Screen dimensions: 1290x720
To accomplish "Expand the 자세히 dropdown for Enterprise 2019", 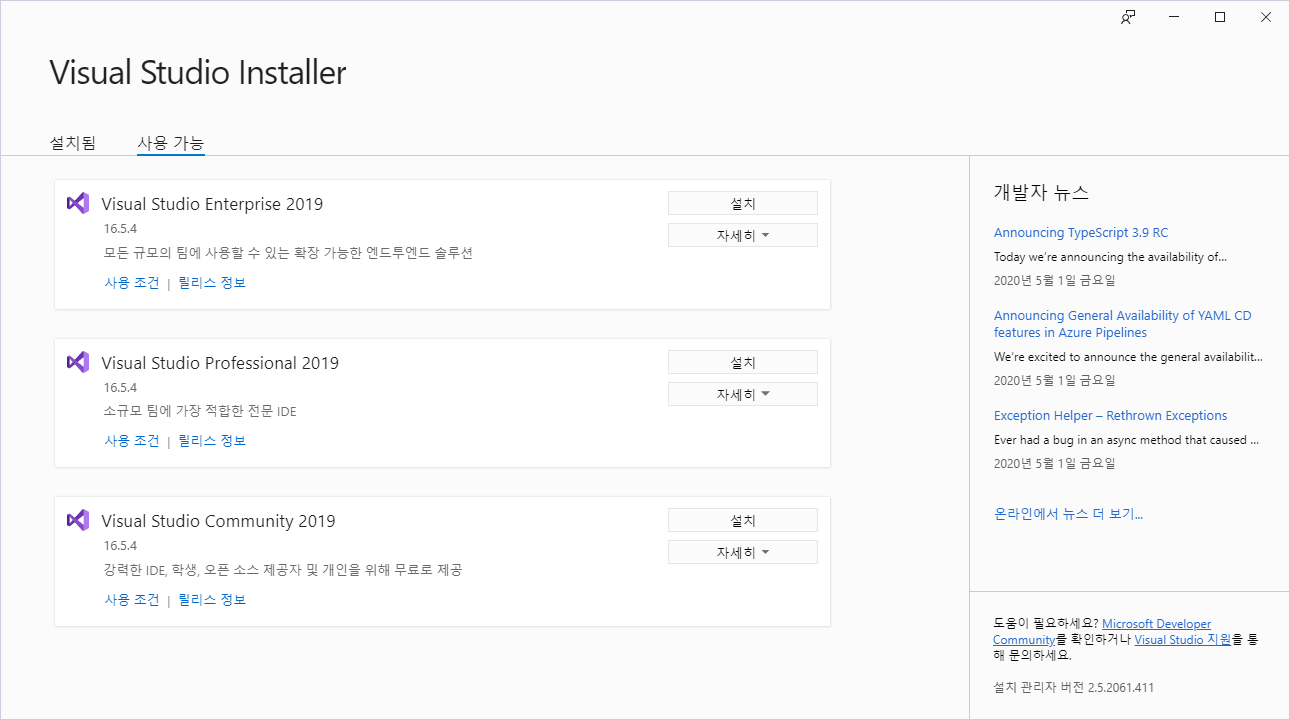I will (x=742, y=235).
